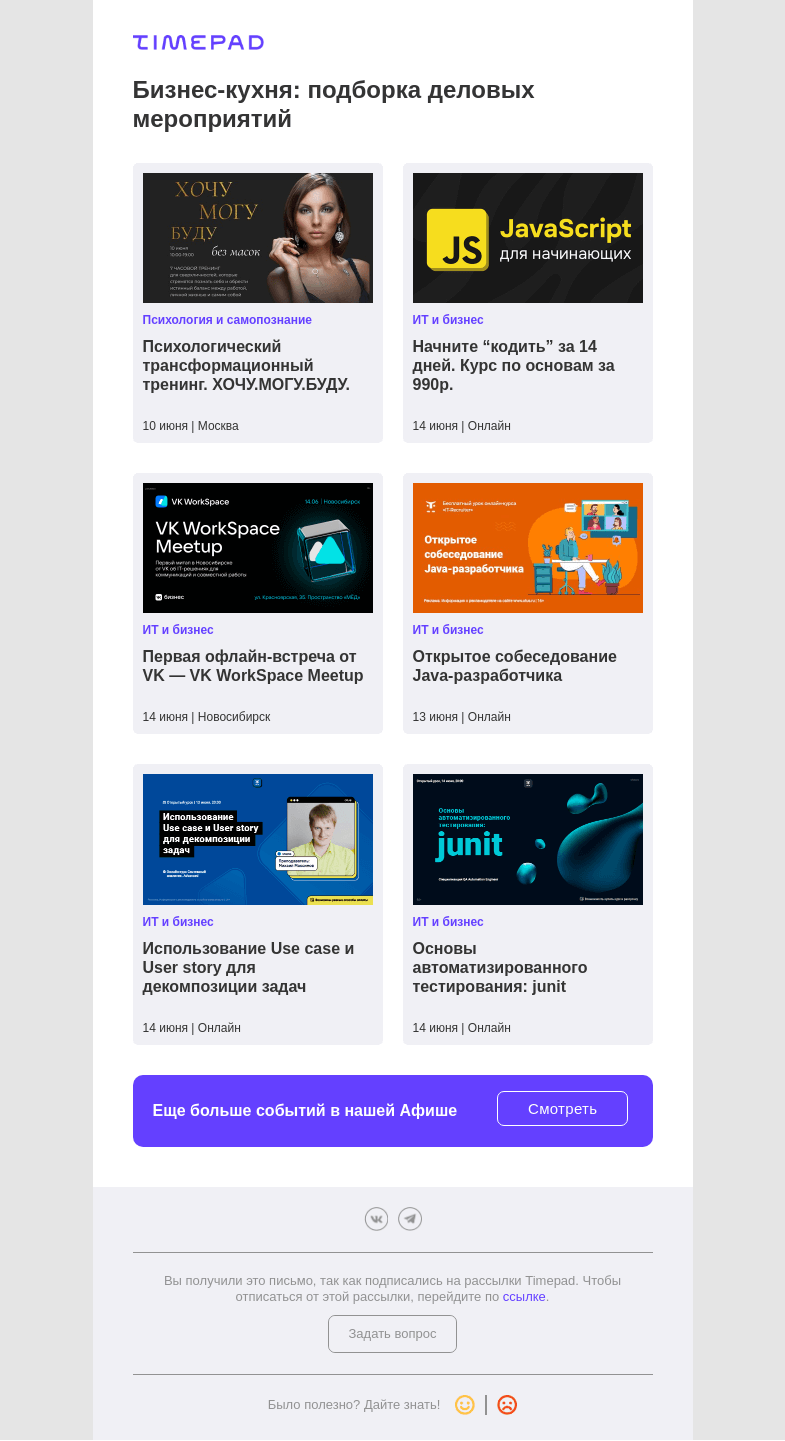Open the JavaScript для начинающих banner
The width and height of the screenshot is (785, 1441).
point(528,238)
